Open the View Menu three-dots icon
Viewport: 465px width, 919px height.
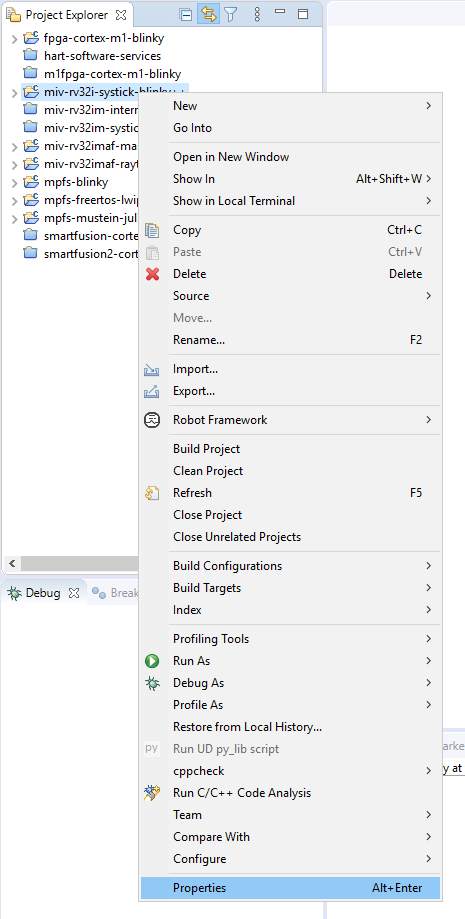coord(257,15)
